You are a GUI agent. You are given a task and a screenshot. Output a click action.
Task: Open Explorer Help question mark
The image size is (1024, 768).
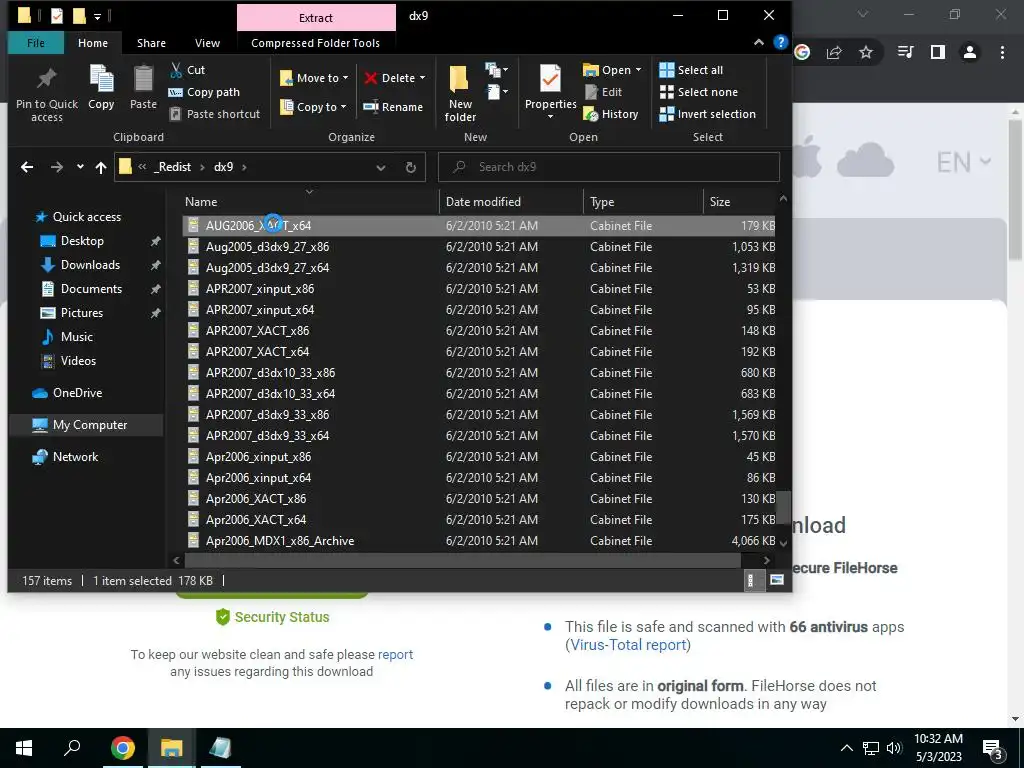pyautogui.click(x=780, y=42)
